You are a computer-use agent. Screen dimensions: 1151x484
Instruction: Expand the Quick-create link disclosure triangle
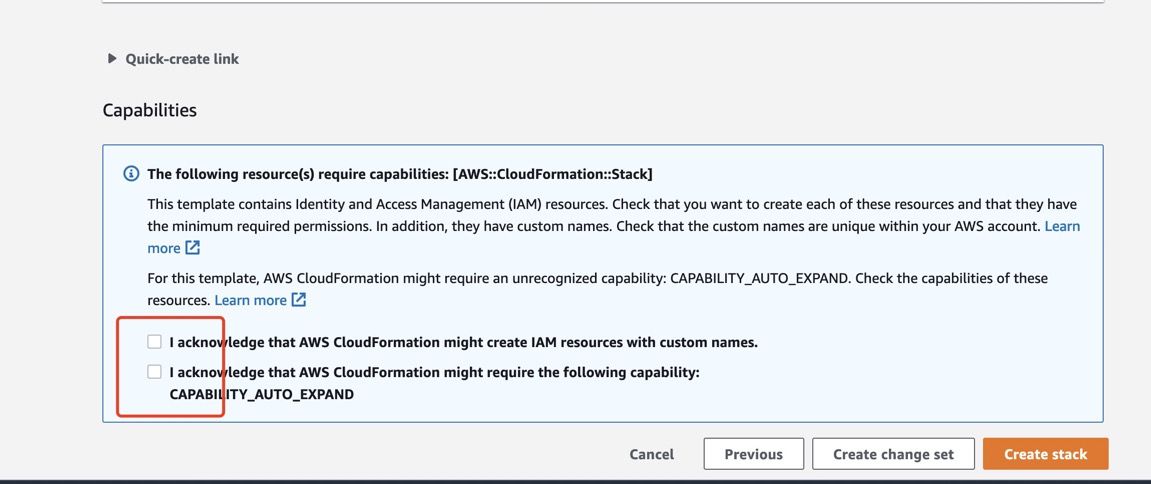click(x=112, y=59)
